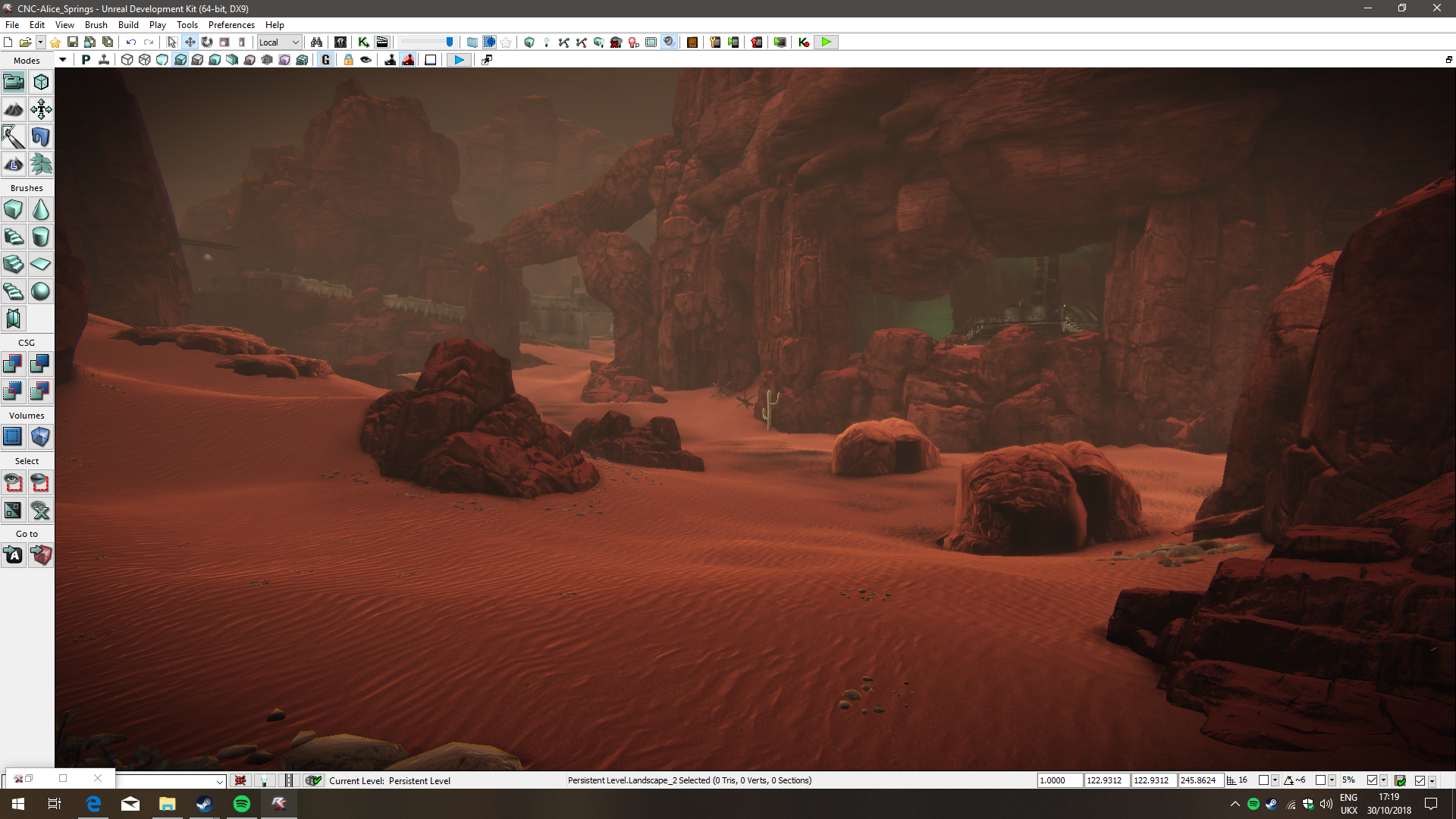Open the status bar command dropdown

tap(220, 781)
